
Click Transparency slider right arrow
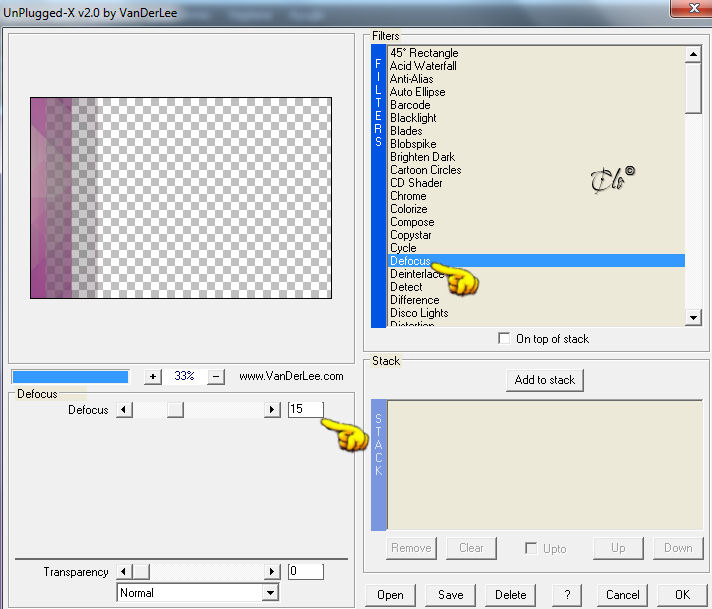point(272,571)
